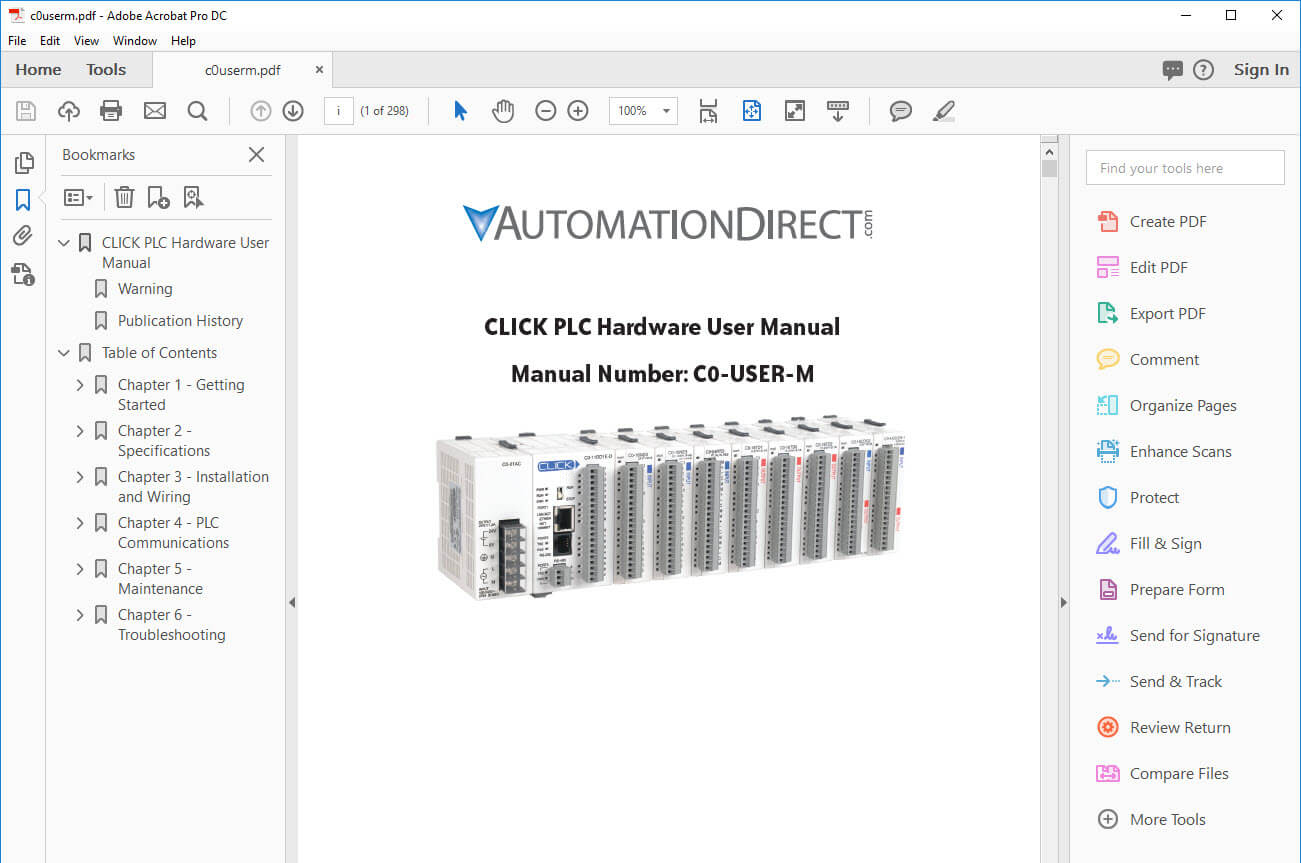Collapse the Table of Contents bookmark
1301x863 pixels.
[64, 353]
